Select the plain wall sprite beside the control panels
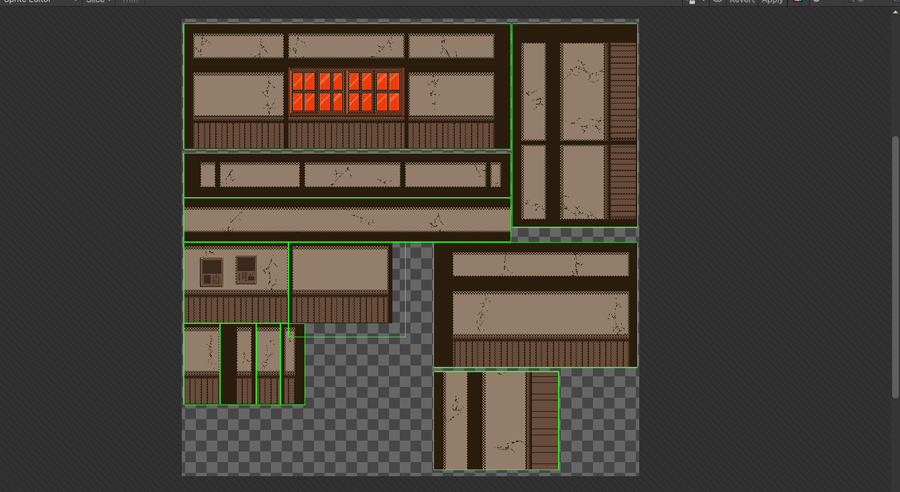This screenshot has width=900, height=492. tap(340, 285)
